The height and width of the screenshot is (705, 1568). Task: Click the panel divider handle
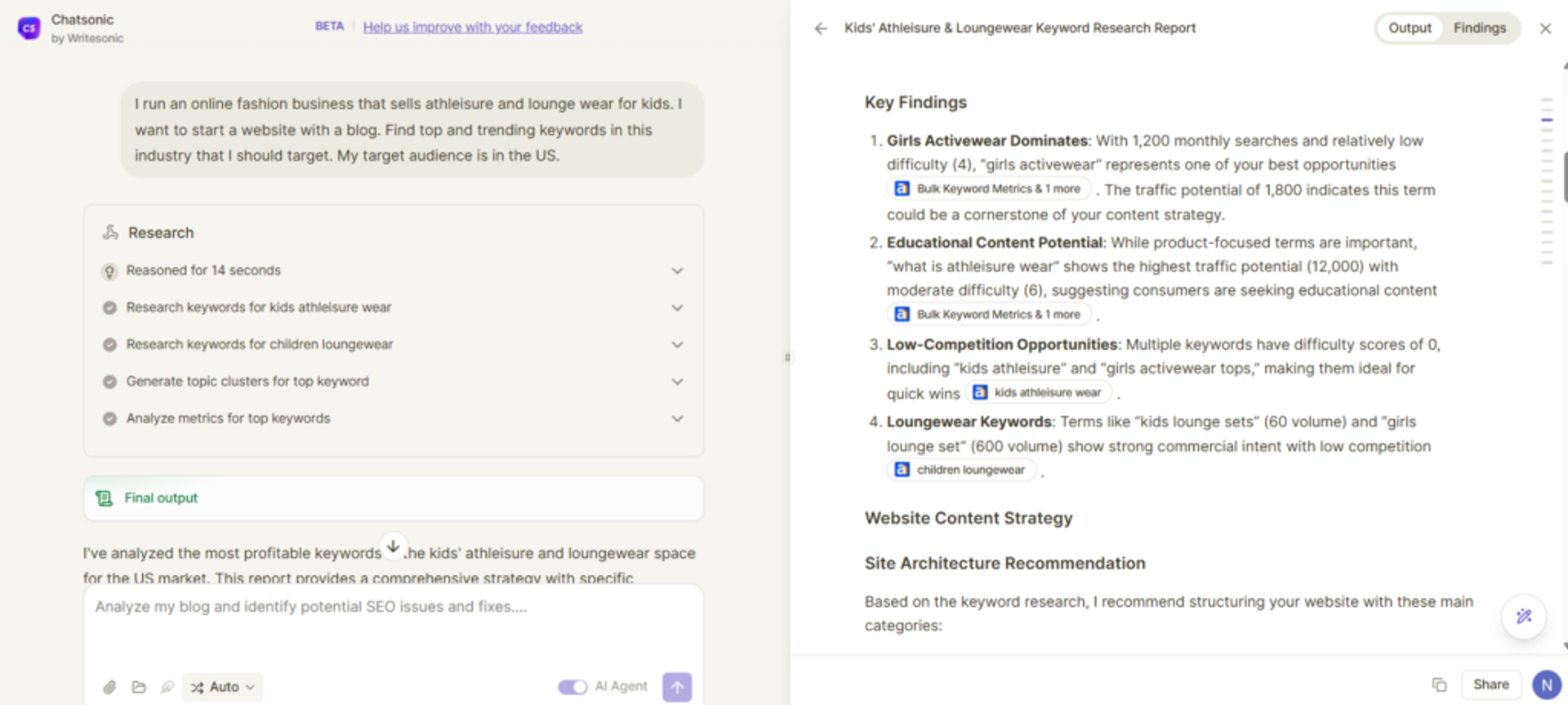point(787,357)
